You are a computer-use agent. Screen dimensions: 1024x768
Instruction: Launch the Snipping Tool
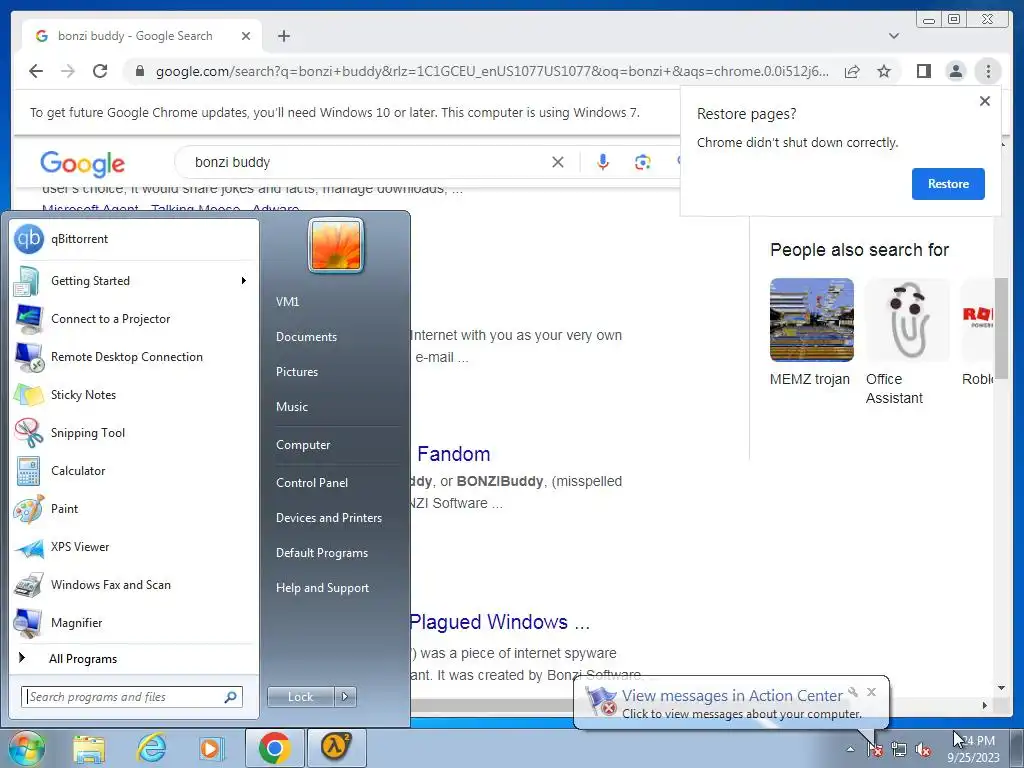tap(133, 432)
